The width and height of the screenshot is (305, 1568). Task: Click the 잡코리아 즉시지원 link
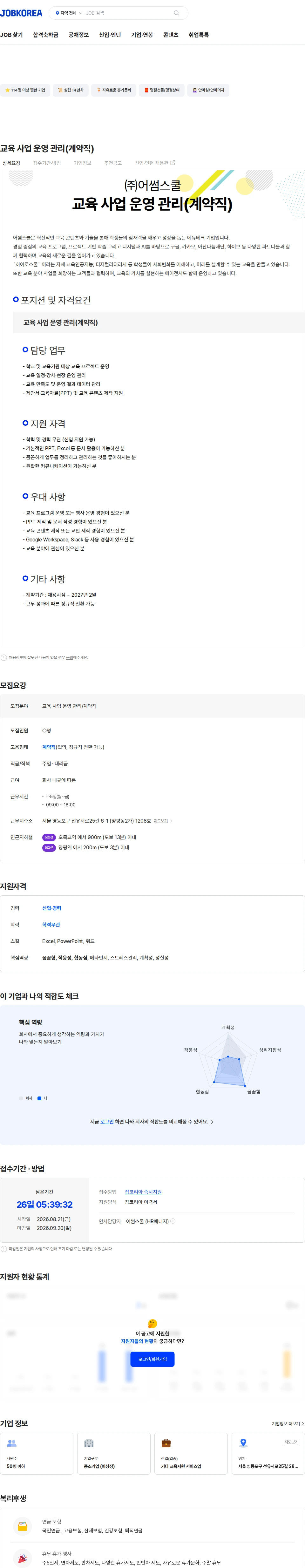point(143,1192)
